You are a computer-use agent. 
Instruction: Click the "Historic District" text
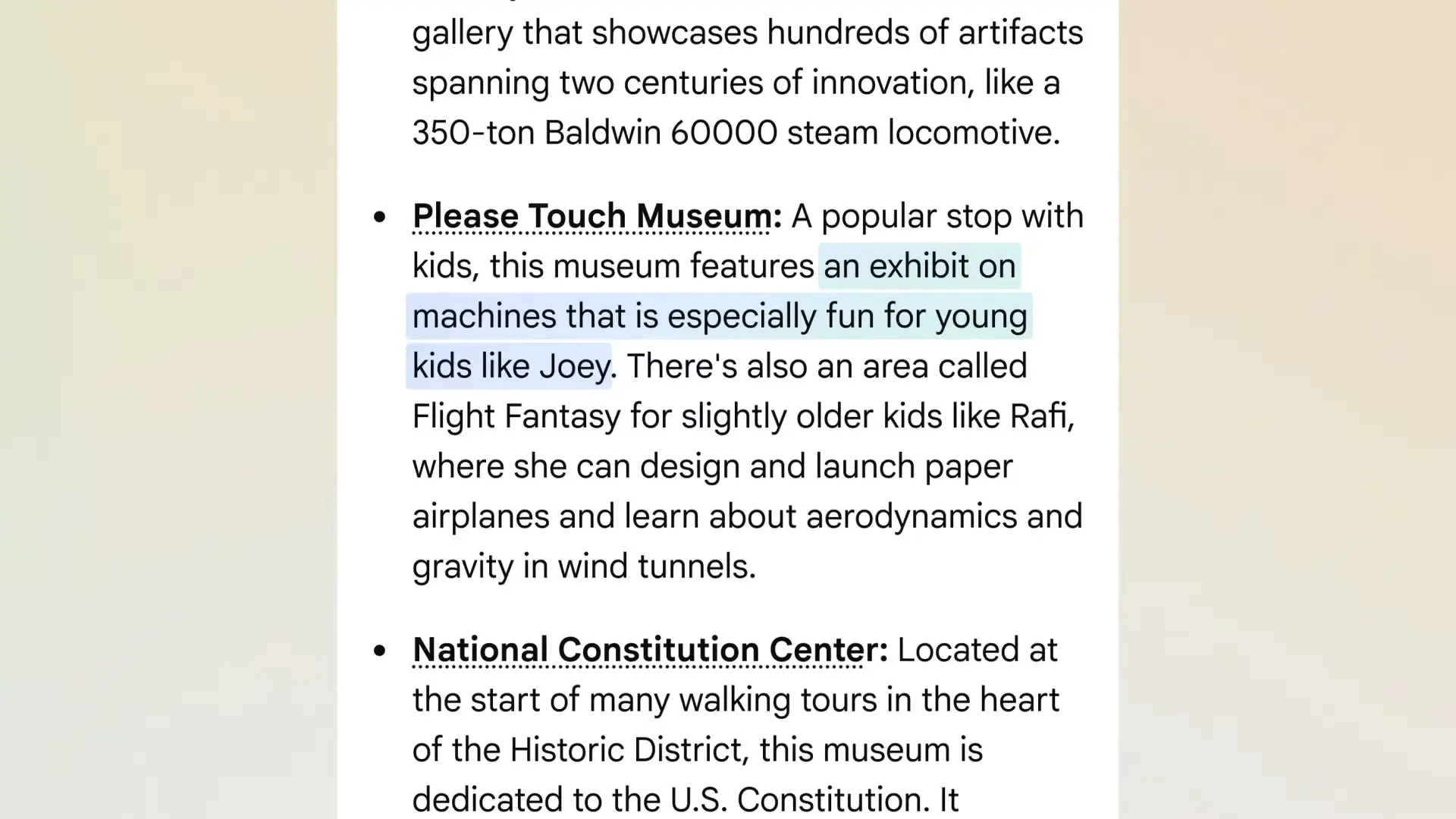(x=629, y=750)
